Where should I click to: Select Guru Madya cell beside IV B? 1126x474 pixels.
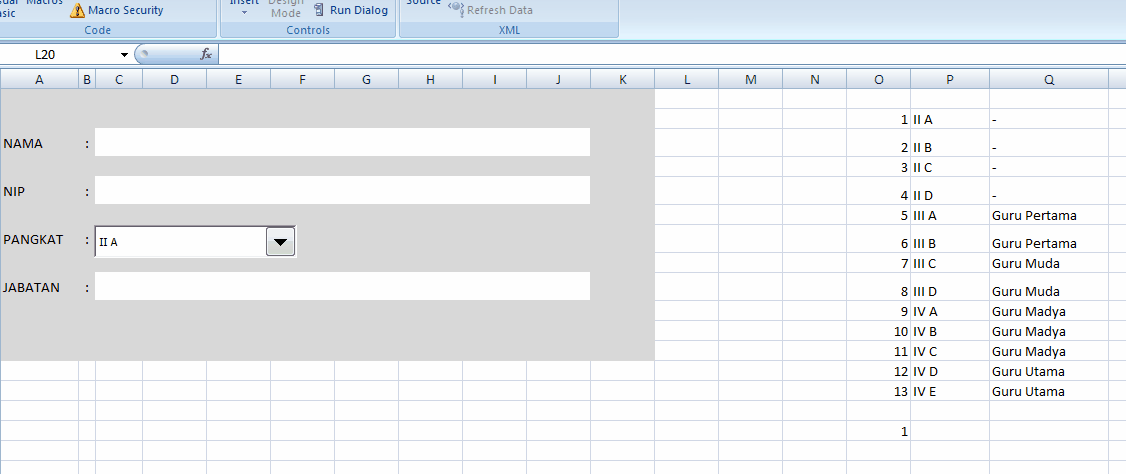pyautogui.click(x=1050, y=331)
